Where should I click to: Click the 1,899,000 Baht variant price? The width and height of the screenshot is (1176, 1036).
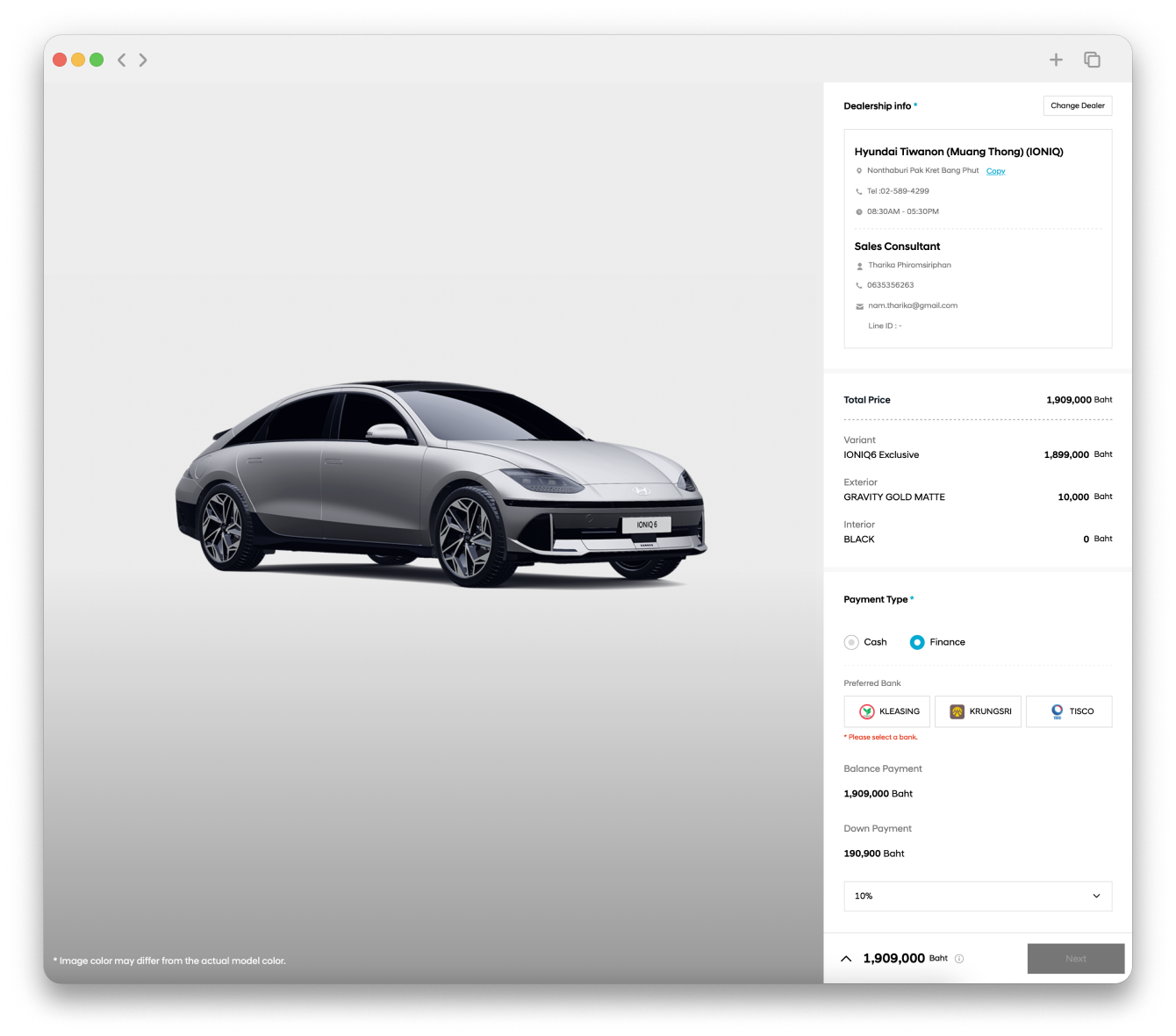pyautogui.click(x=1078, y=454)
